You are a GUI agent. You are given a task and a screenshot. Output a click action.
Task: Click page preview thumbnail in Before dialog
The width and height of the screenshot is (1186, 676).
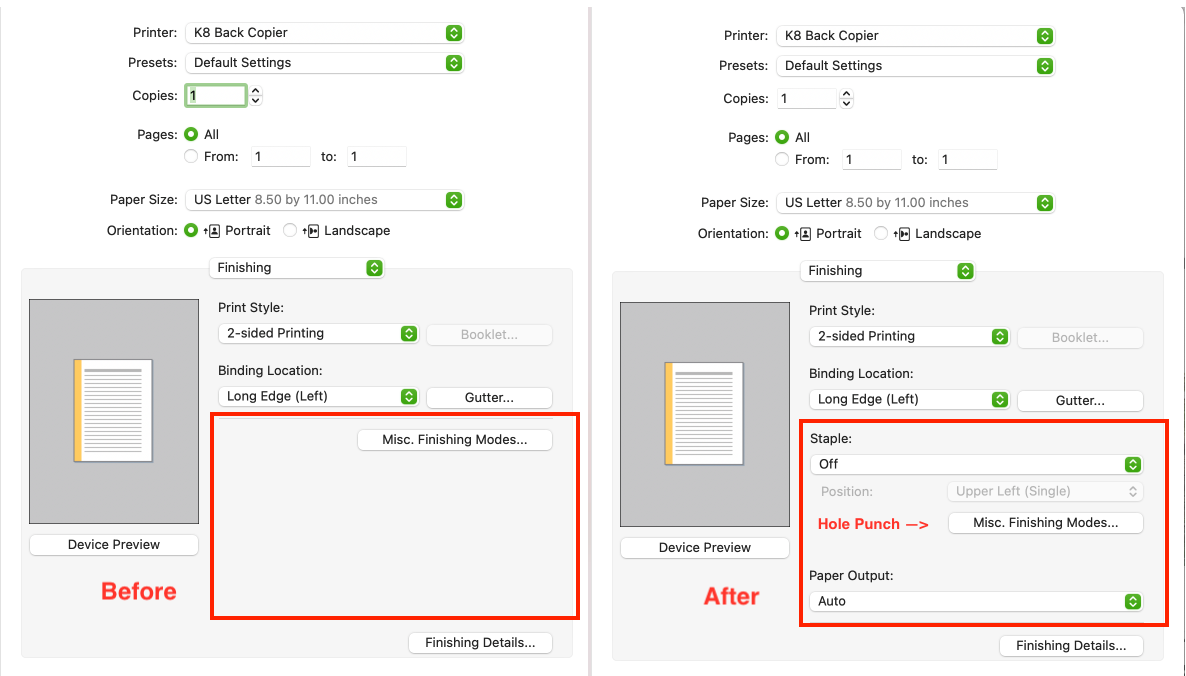(113, 411)
